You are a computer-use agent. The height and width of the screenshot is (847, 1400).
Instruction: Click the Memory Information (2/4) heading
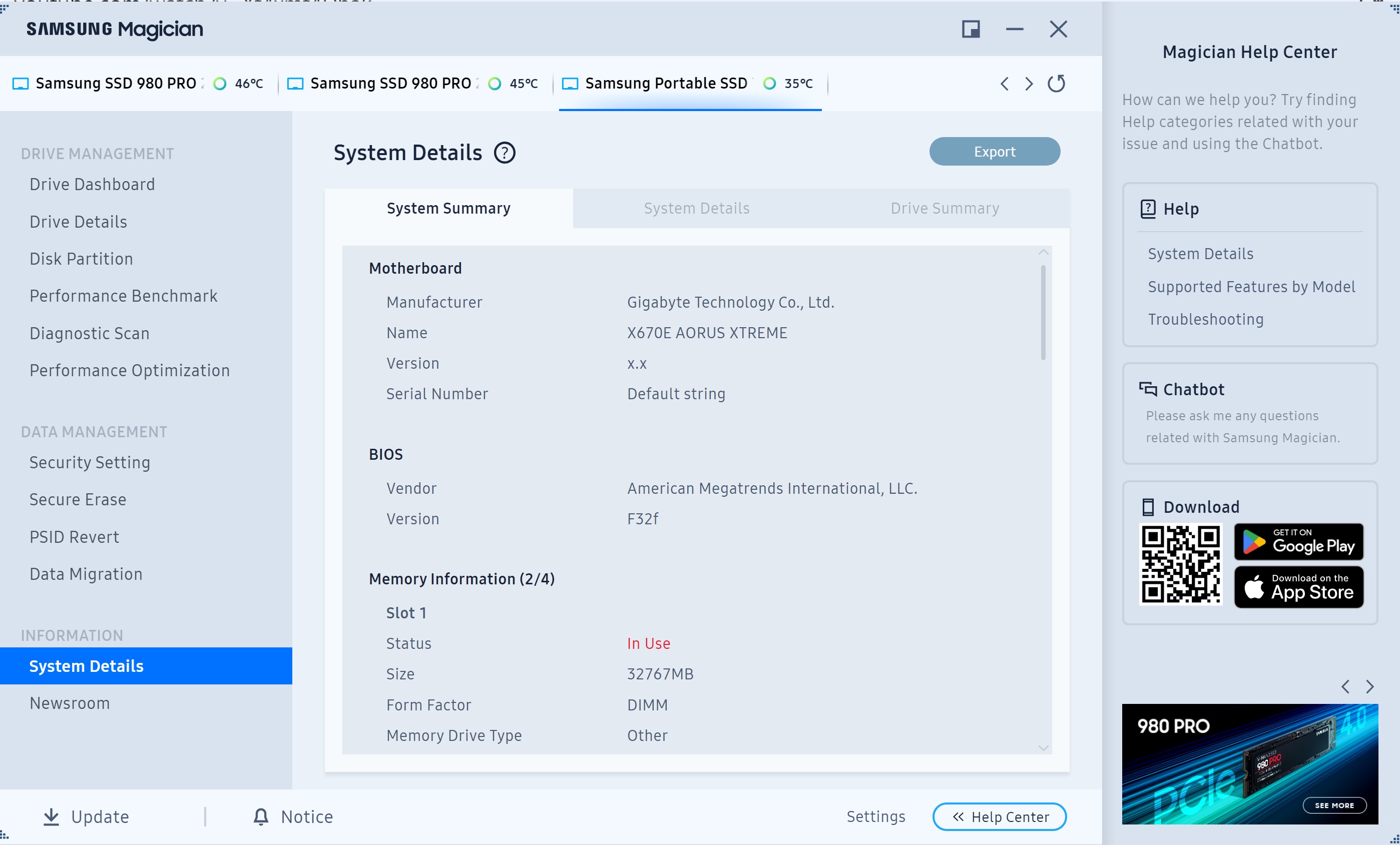tap(461, 579)
